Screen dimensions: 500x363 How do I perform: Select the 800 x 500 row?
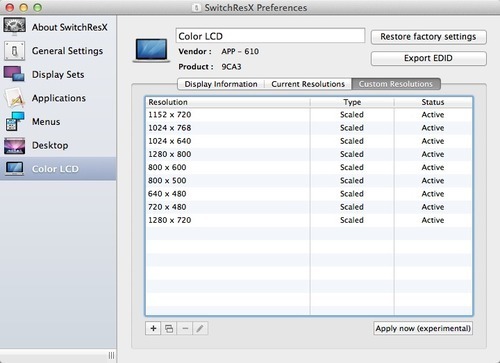(309, 181)
